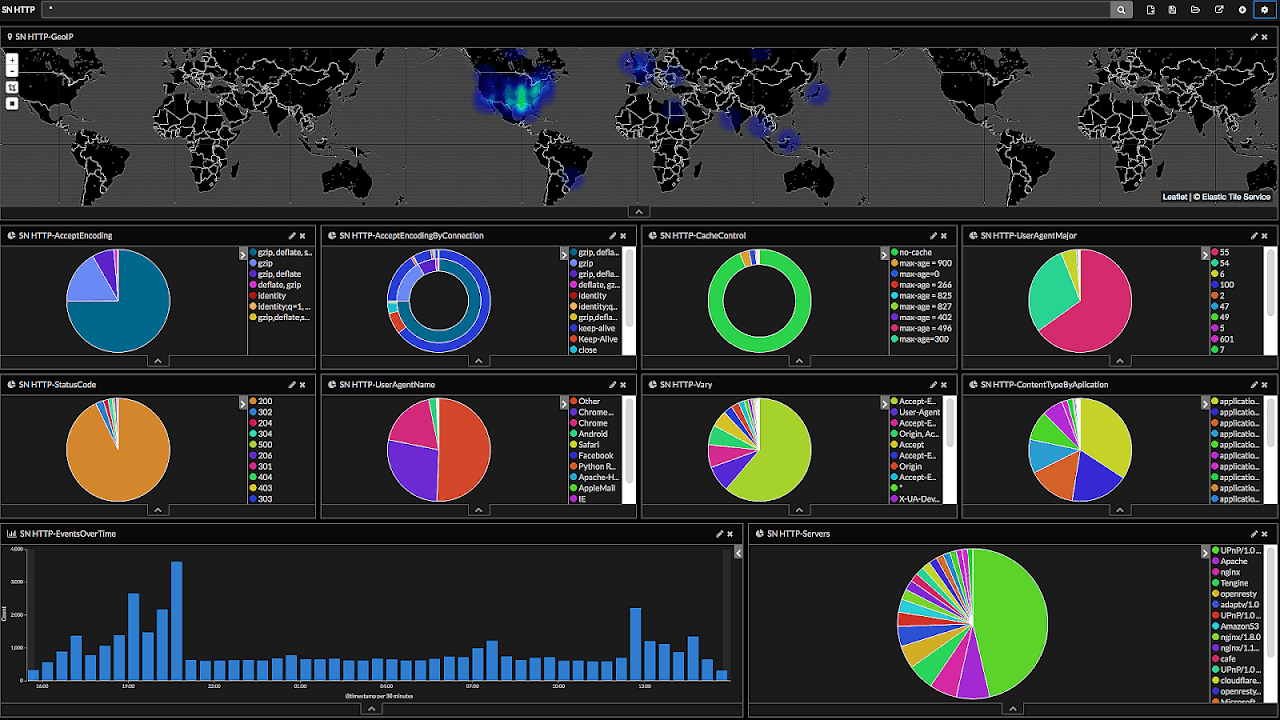Create a new dashboard via toolbar icon
The width and height of the screenshot is (1280, 720).
click(1151, 9)
